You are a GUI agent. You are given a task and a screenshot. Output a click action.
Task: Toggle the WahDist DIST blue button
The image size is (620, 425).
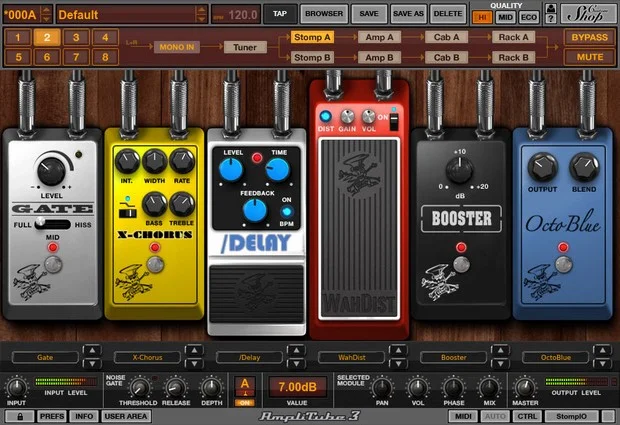coord(326,116)
